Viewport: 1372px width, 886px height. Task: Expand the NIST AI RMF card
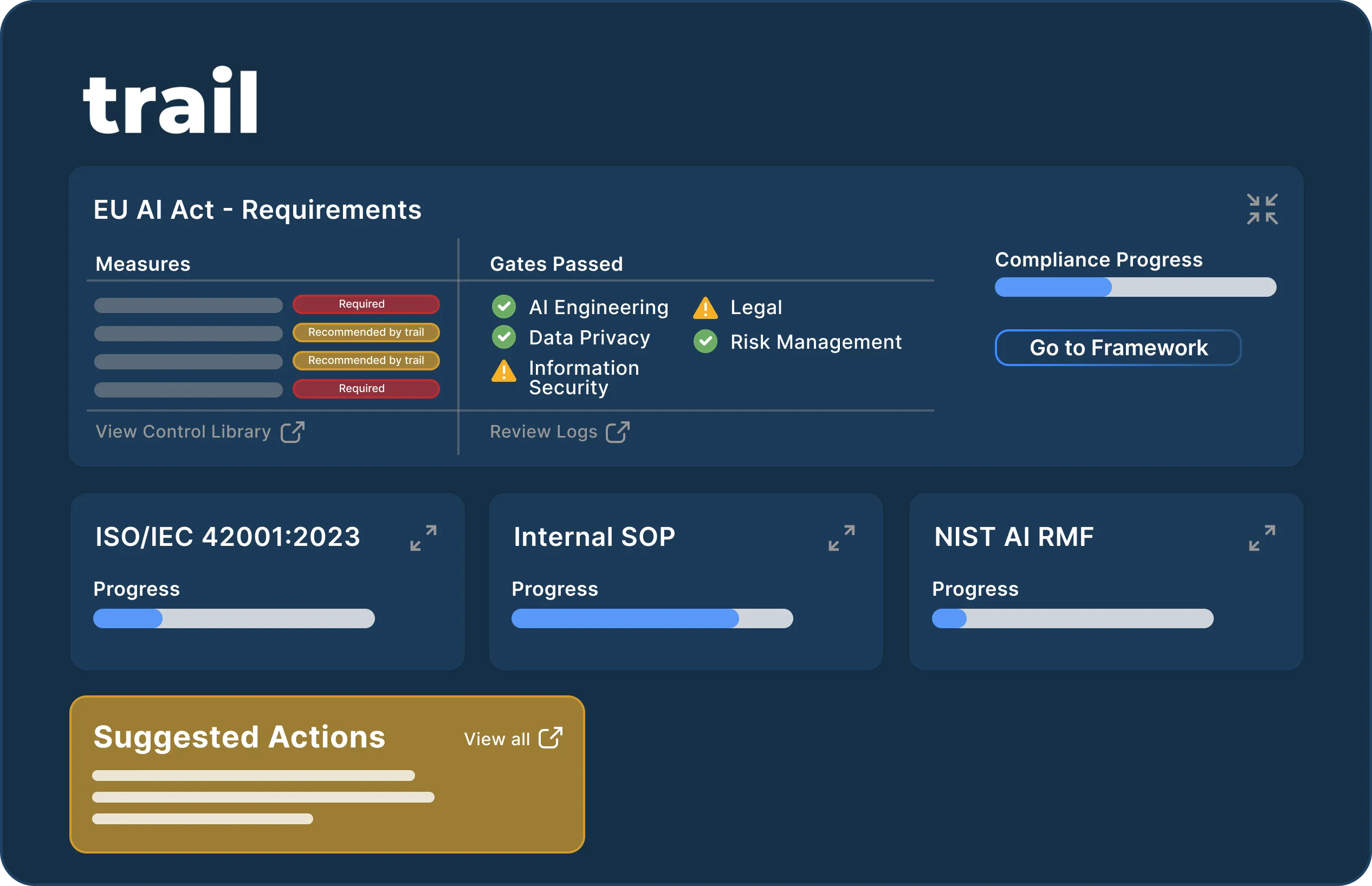click(x=1262, y=537)
